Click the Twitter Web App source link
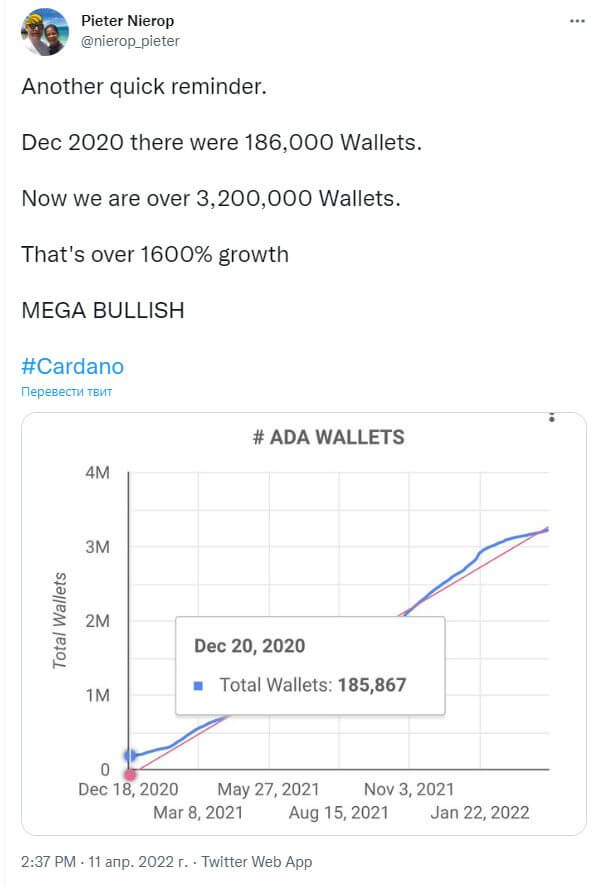 pyautogui.click(x=257, y=862)
